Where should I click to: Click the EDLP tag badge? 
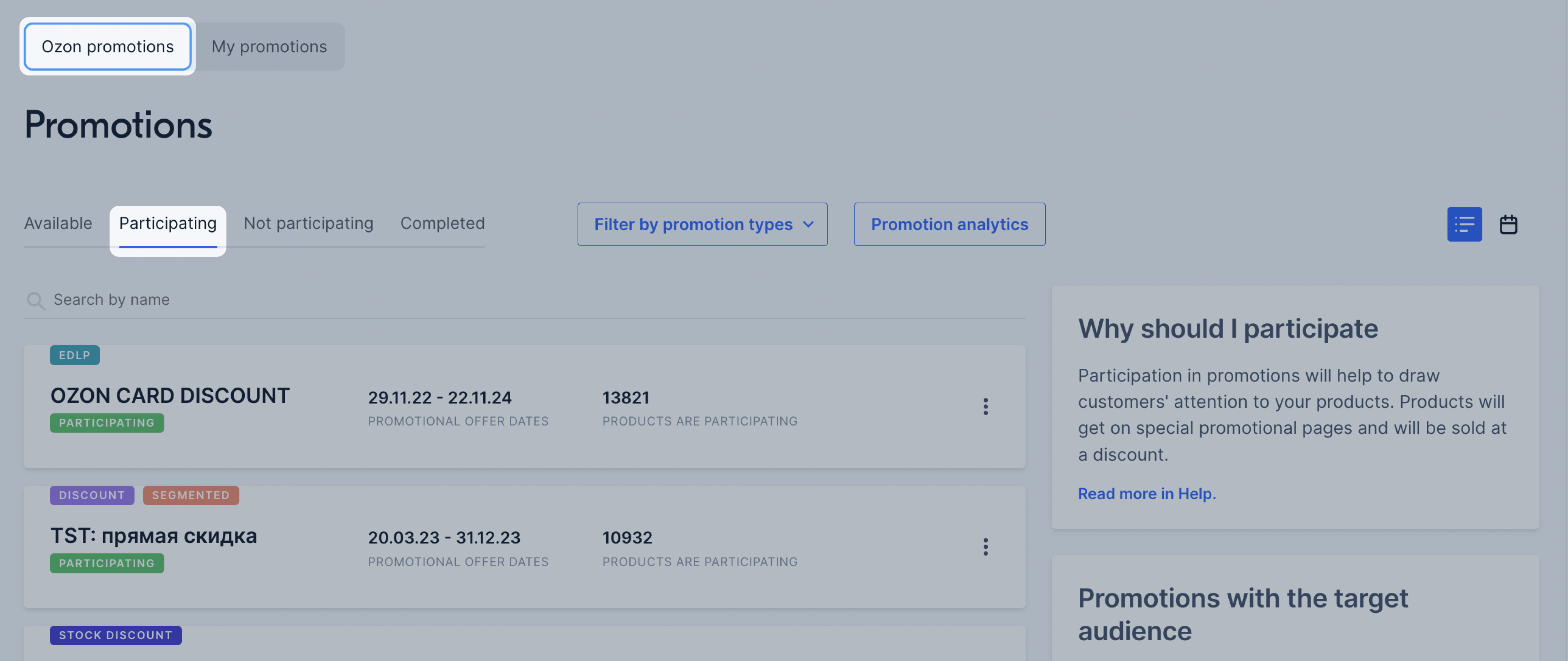[74, 355]
